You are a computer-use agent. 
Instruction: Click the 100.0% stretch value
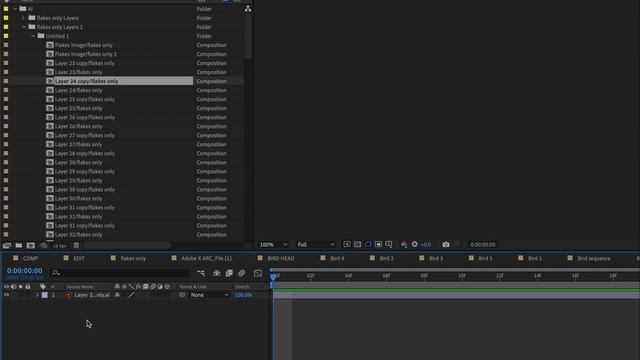tap(243, 295)
